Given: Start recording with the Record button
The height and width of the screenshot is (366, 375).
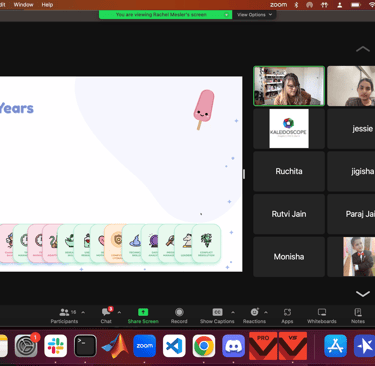Looking at the screenshot, I should click(179, 316).
